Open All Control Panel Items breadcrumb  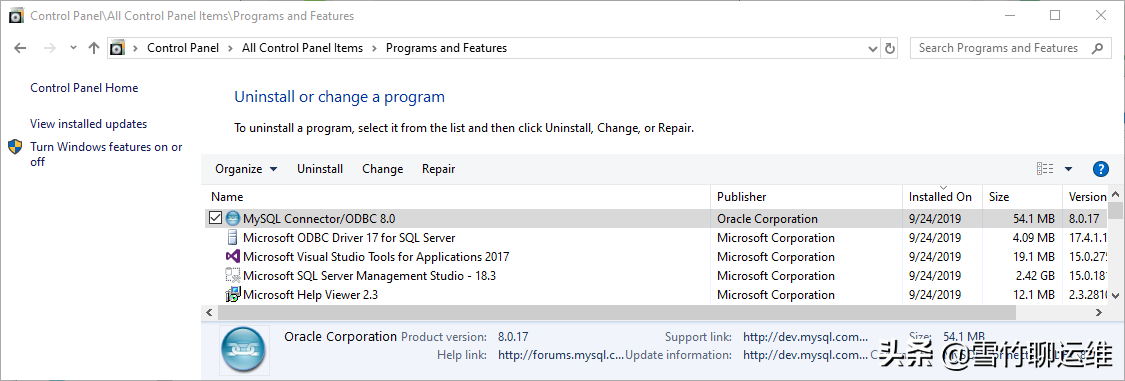tap(302, 48)
